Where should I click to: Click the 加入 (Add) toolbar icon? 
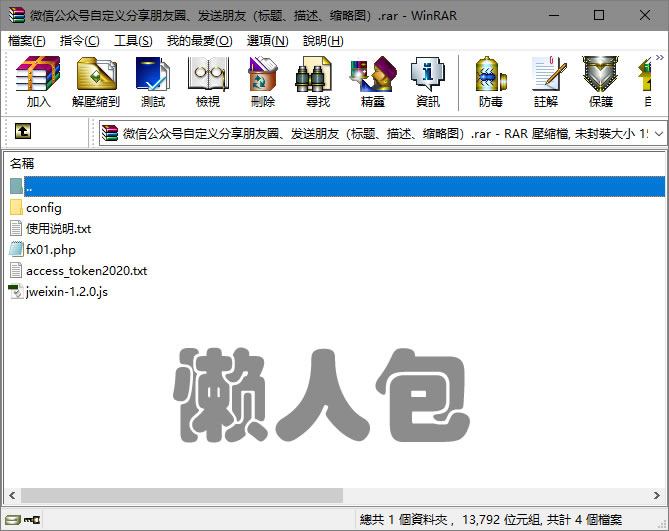39,82
